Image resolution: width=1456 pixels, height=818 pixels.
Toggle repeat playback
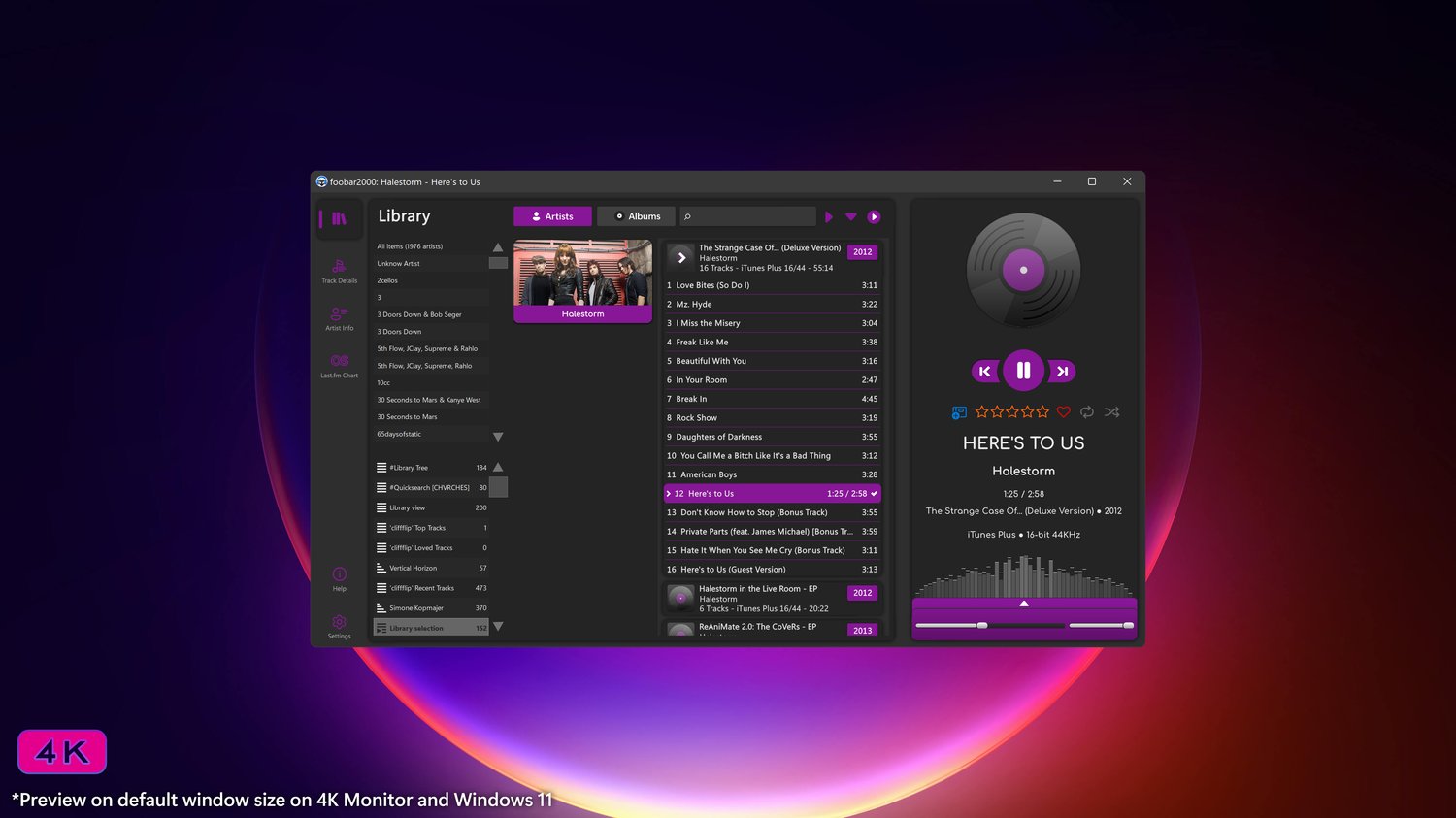(1087, 412)
